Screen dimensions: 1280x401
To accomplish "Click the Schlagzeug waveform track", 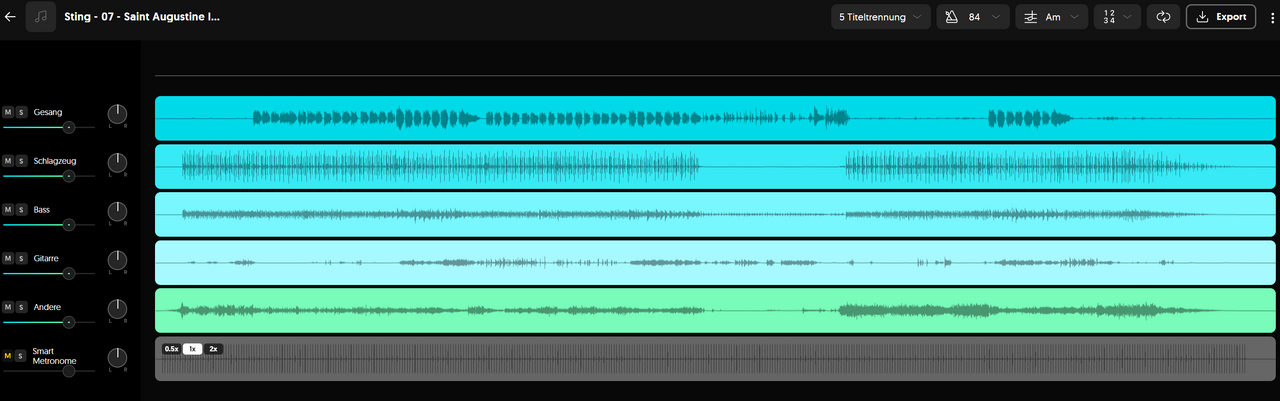I will tap(715, 166).
